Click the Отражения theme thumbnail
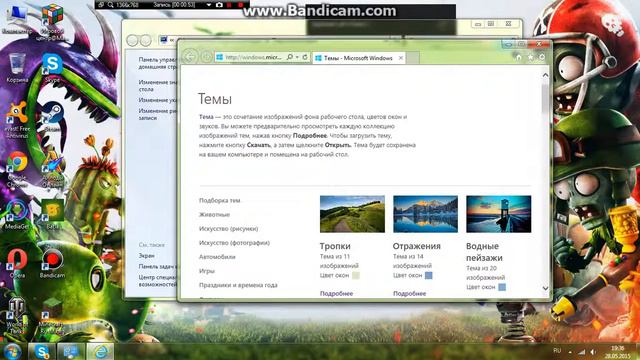 point(425,214)
